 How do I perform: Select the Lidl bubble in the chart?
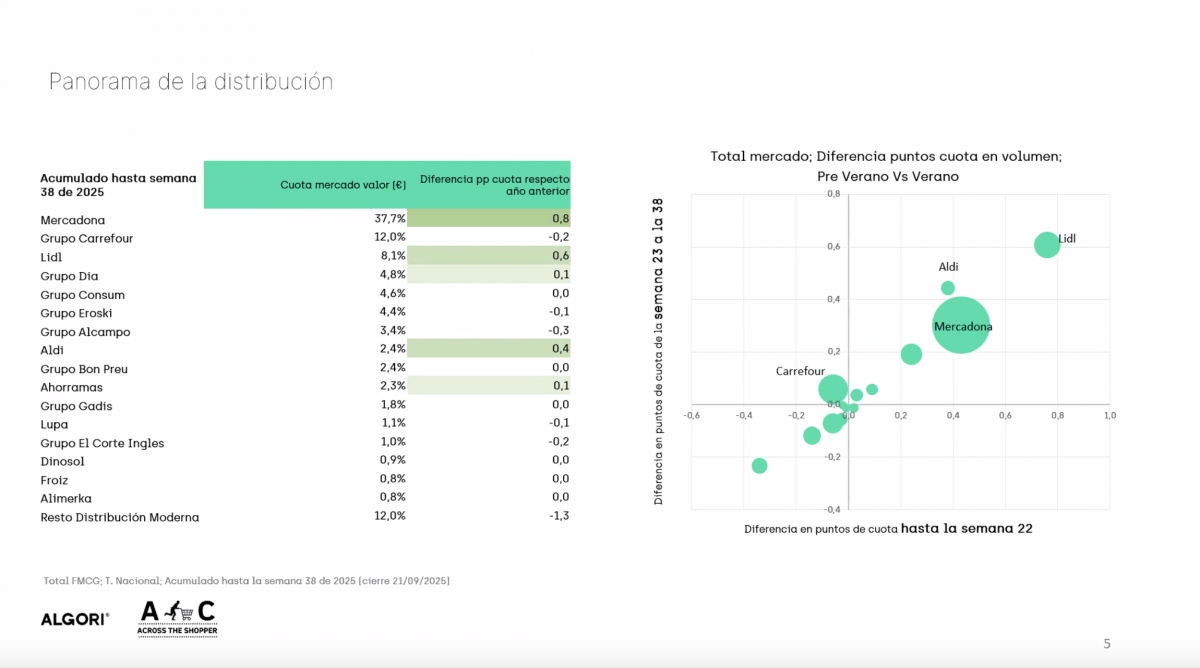click(x=1046, y=245)
